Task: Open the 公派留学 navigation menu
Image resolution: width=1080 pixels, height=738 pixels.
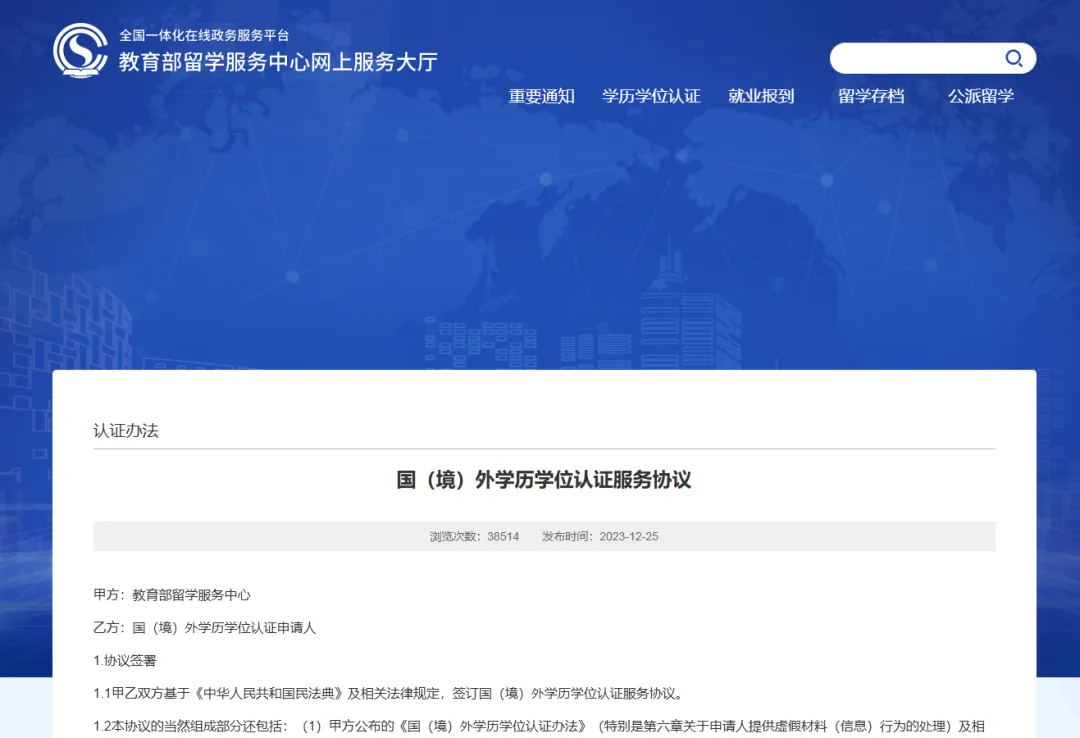Action: (x=978, y=95)
